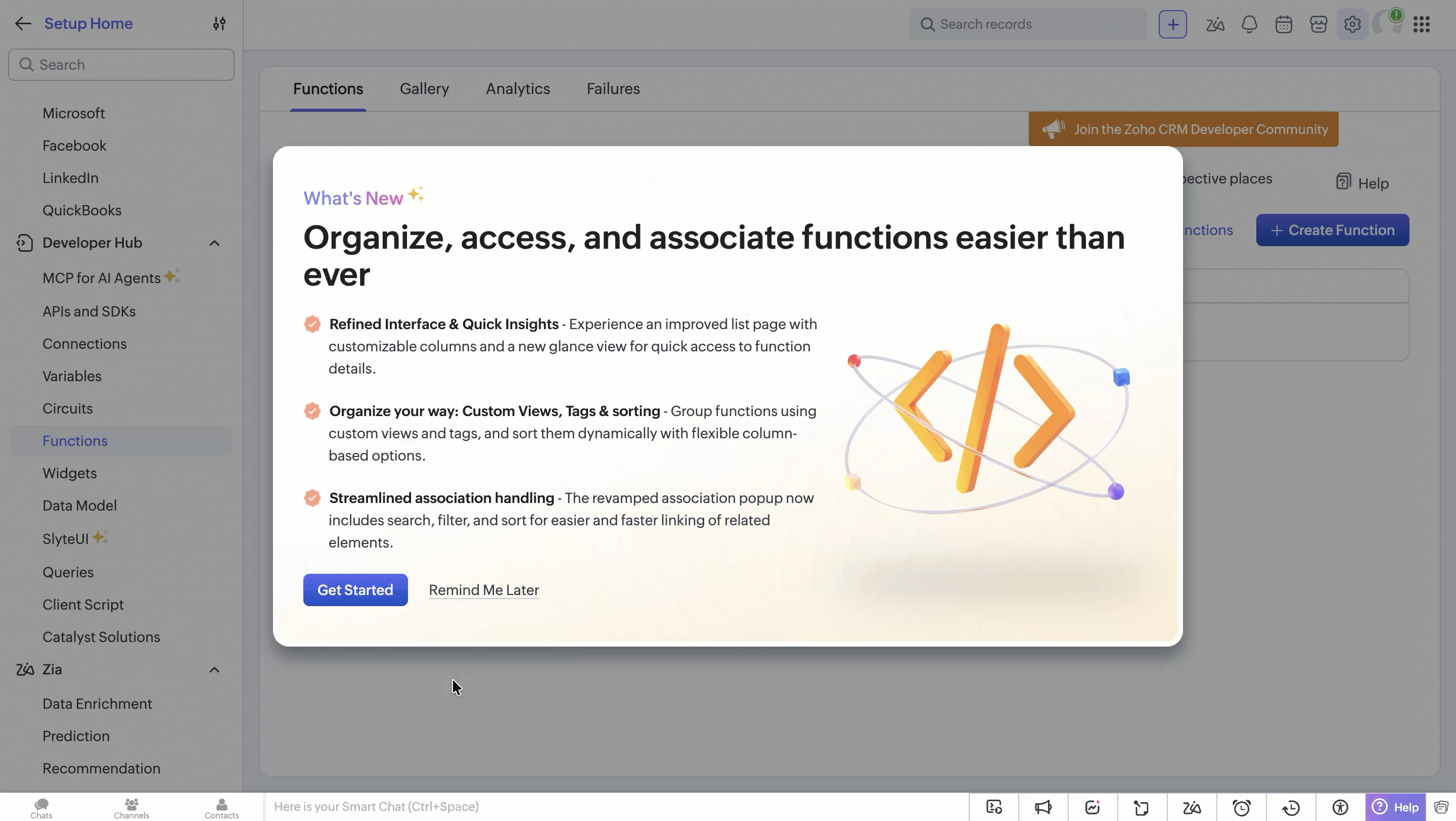Viewport: 1456px width, 821px height.
Task: Click the script playback icon in bottom bar
Action: [993, 807]
